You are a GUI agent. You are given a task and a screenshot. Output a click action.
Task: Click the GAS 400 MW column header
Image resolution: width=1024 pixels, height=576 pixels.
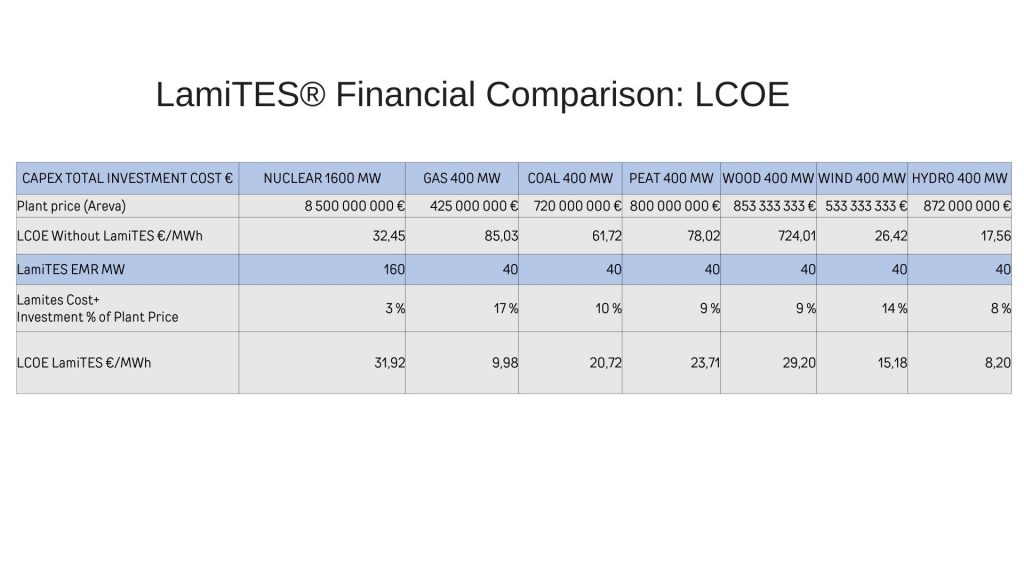pos(462,178)
